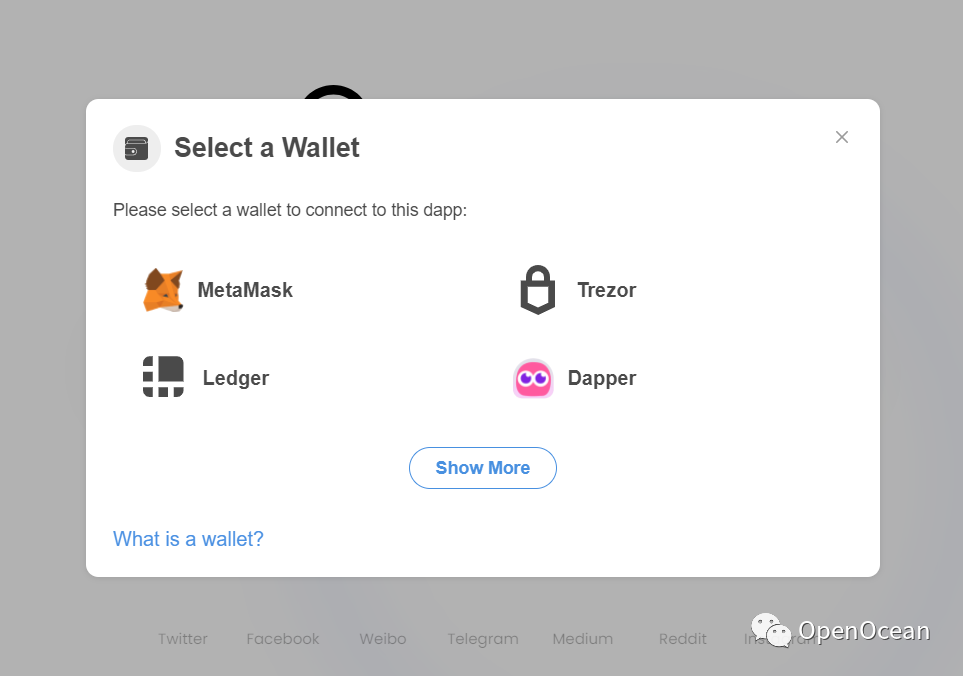963x676 pixels.
Task: Select the MetaMask fox icon
Action: (x=162, y=290)
